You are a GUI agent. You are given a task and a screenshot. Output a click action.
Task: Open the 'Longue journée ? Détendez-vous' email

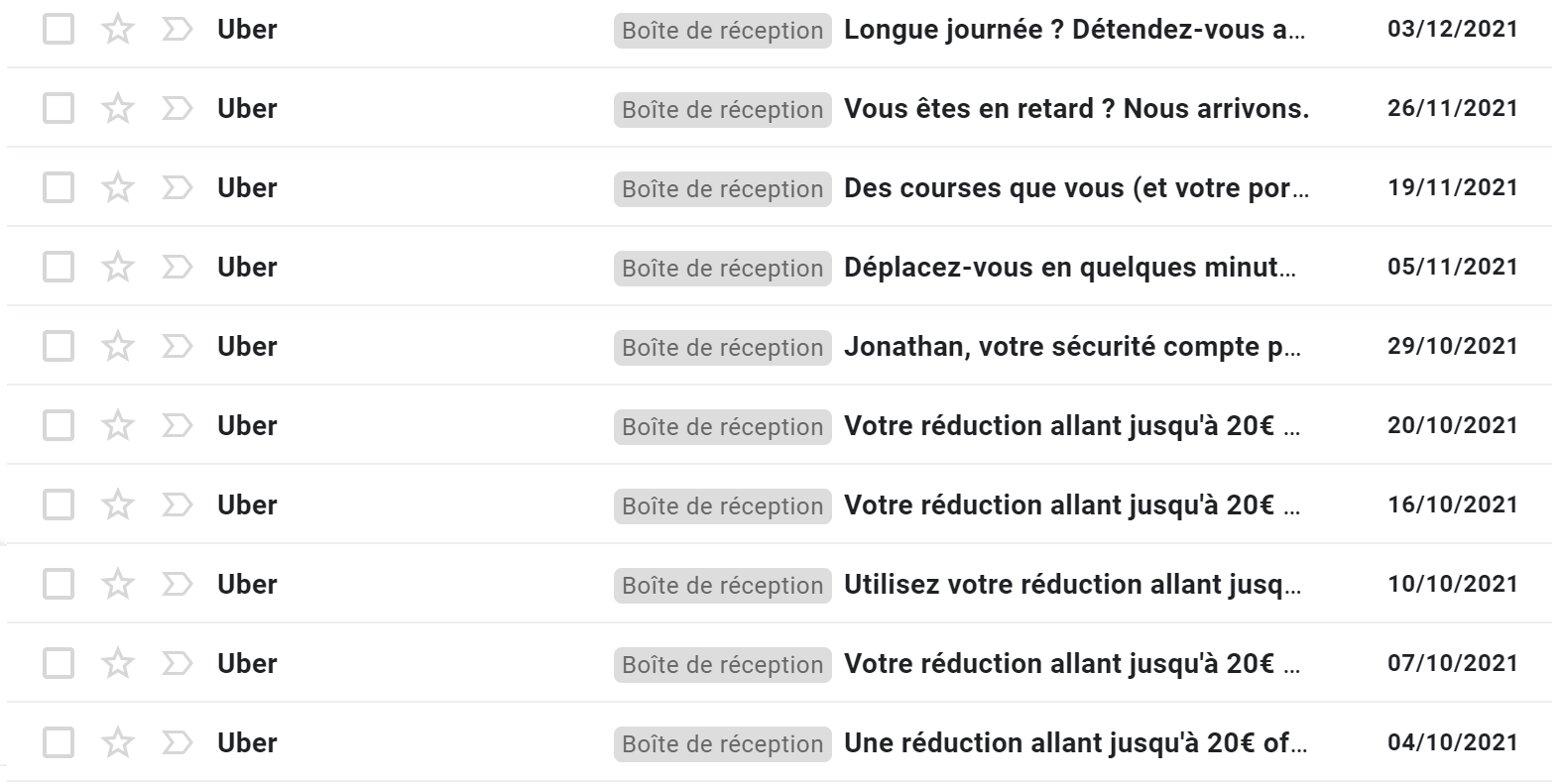pos(1074,29)
